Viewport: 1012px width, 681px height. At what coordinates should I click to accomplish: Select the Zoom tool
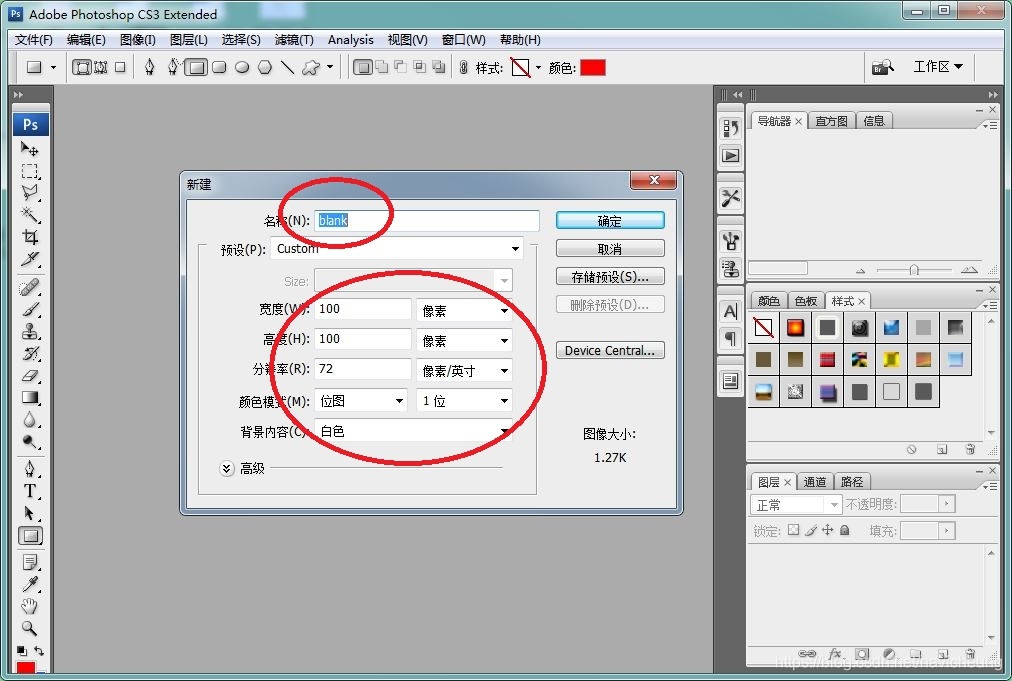[30, 628]
